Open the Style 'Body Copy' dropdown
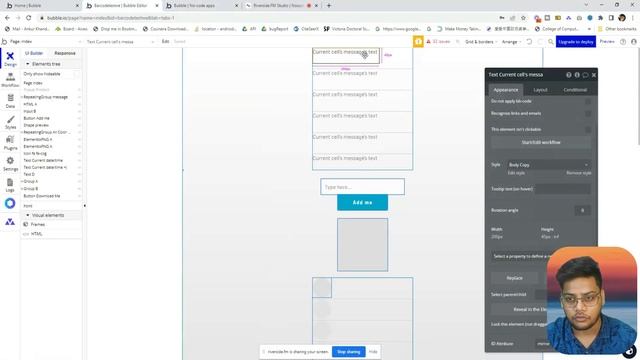The image size is (640, 360). point(548,164)
